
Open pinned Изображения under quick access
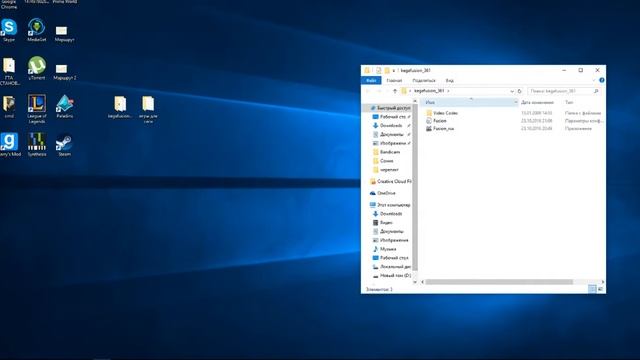pos(391,143)
